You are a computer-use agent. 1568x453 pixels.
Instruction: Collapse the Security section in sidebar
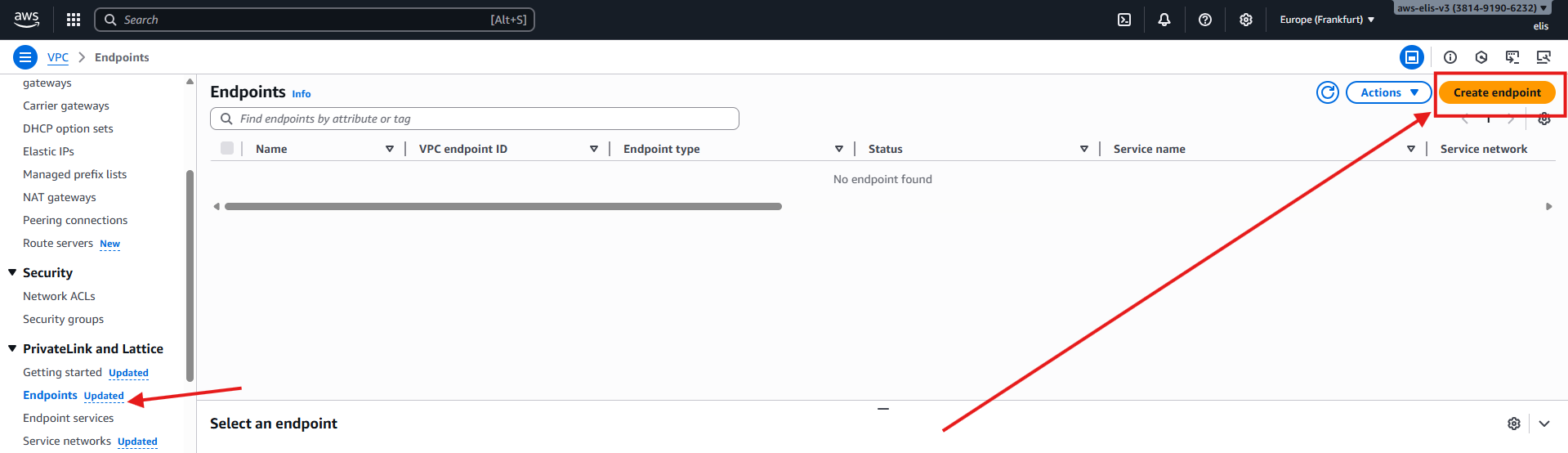(12, 272)
